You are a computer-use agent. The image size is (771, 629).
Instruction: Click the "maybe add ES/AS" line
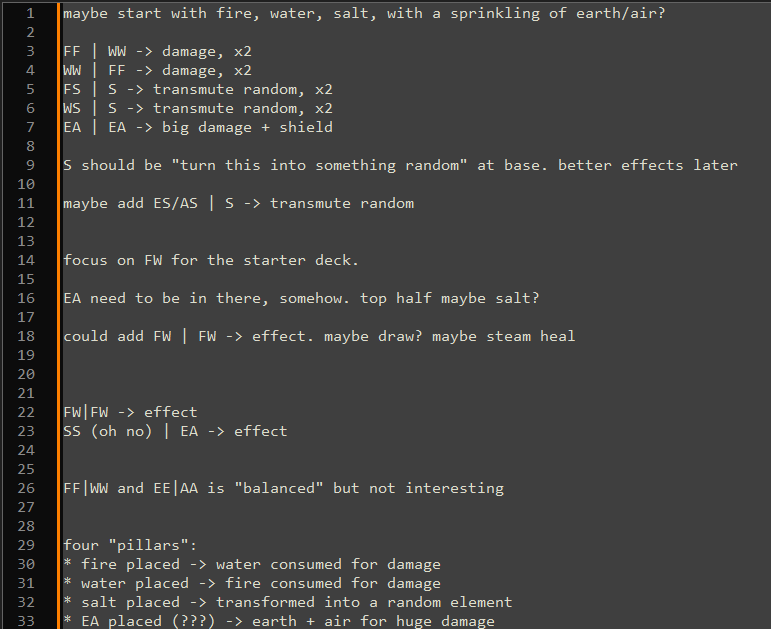pos(238,204)
